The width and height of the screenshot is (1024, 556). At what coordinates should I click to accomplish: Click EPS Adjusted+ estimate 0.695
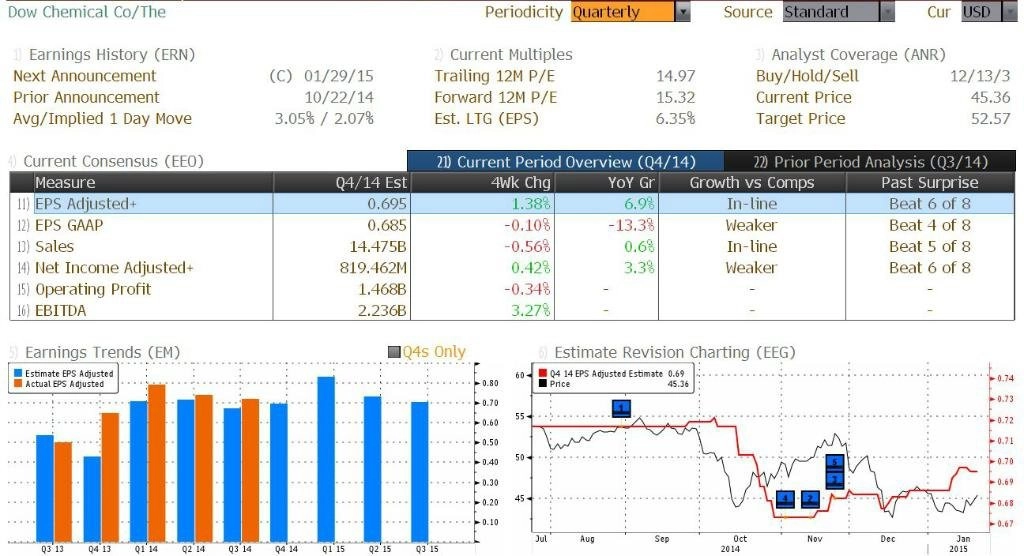387,204
